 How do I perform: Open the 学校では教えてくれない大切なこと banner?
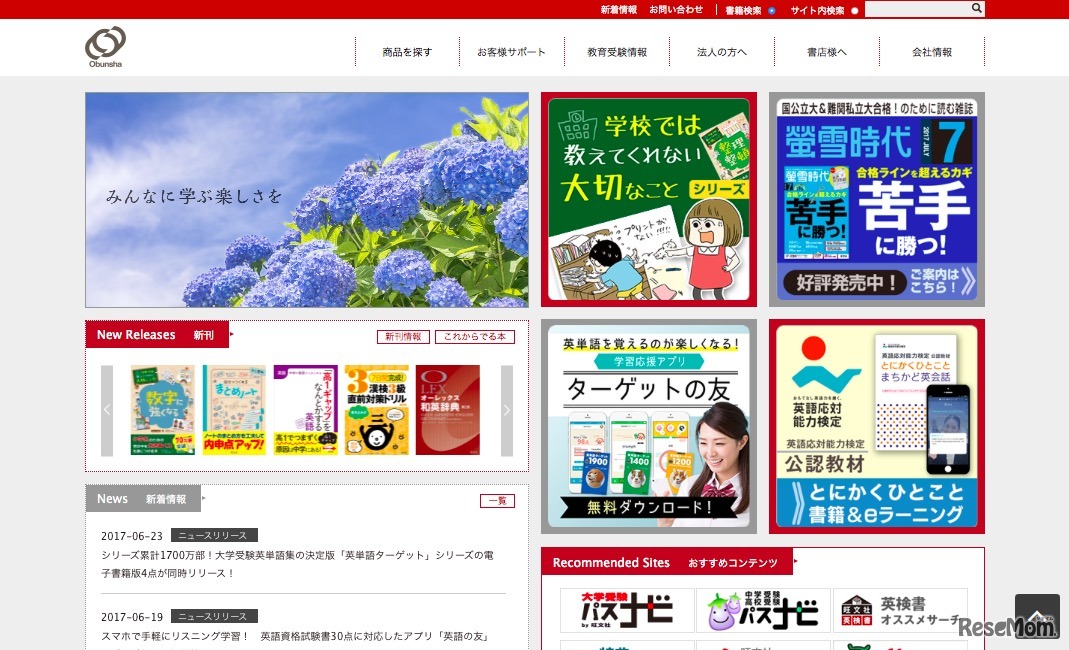point(648,199)
